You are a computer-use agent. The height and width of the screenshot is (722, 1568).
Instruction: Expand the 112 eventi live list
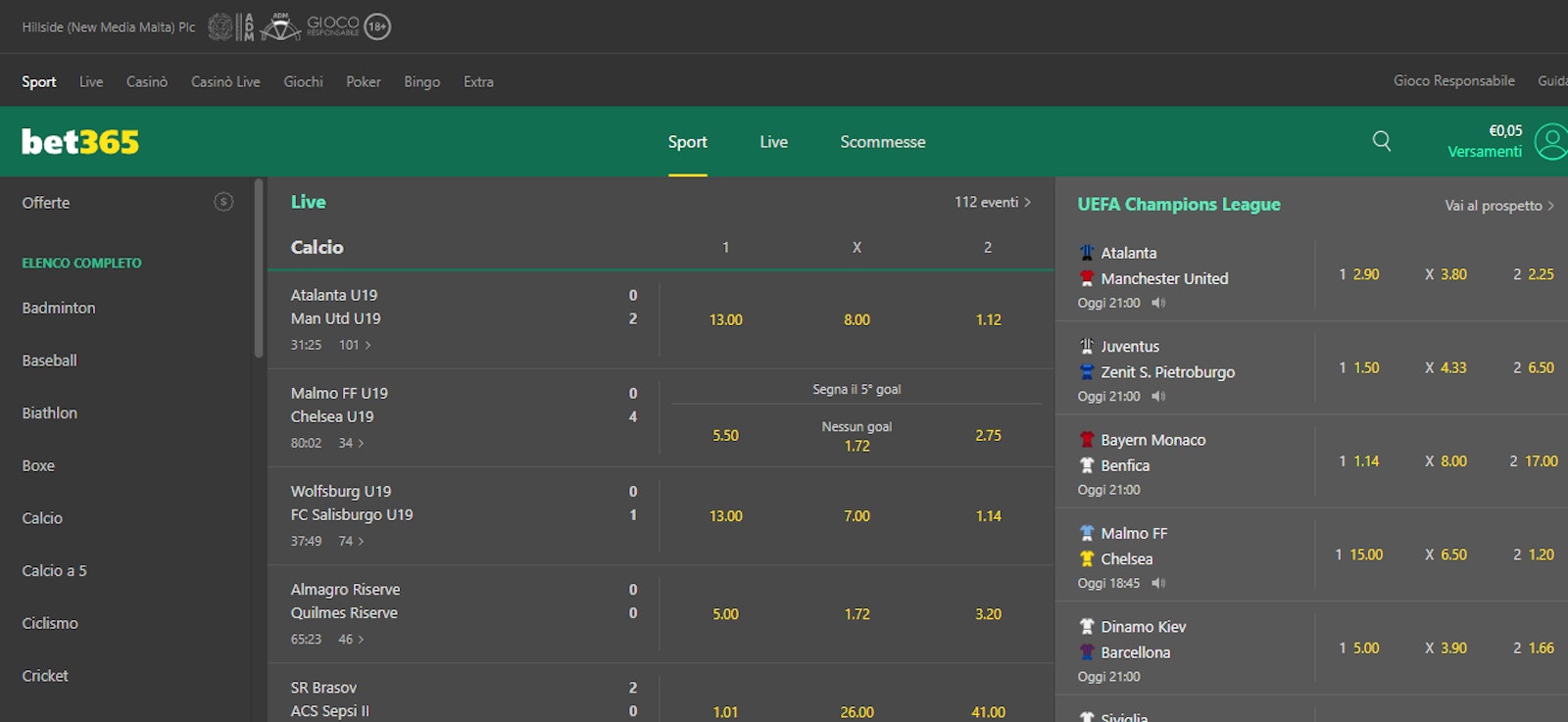coord(993,202)
